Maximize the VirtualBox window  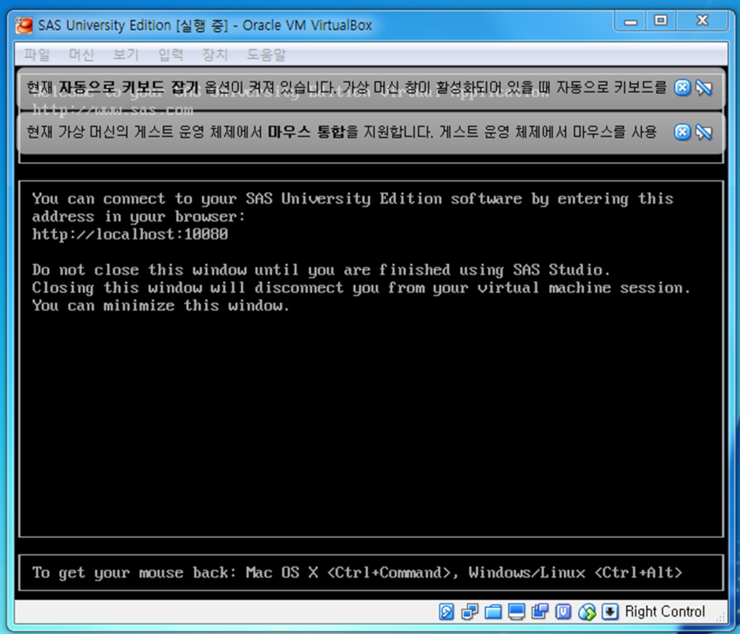coord(661,21)
